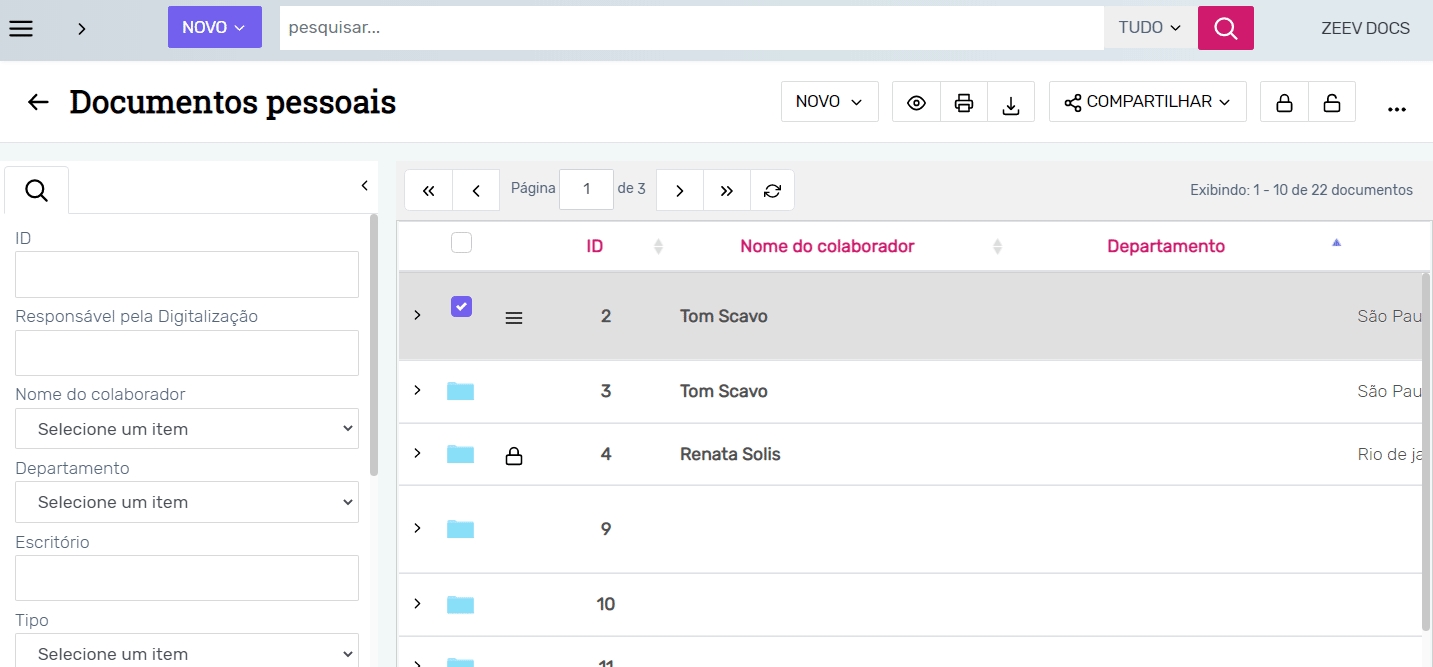Open the TUDO search filter dropdown
The image size is (1433, 667).
(1150, 28)
